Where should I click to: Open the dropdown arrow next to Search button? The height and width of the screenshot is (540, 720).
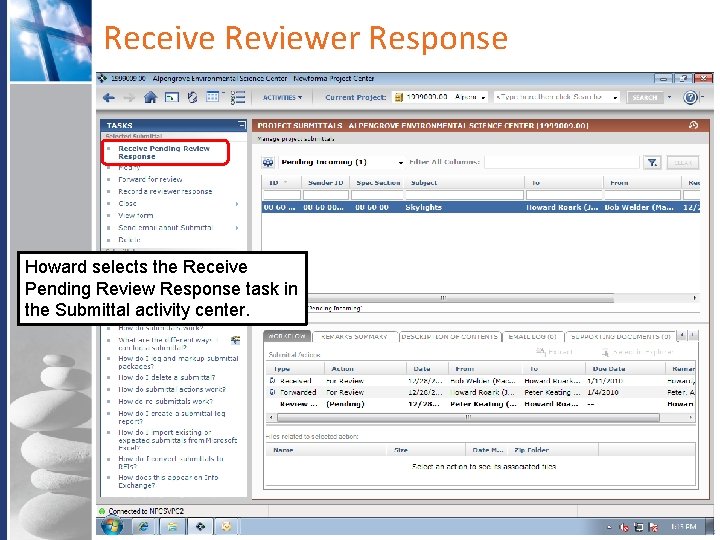pyautogui.click(x=669, y=97)
